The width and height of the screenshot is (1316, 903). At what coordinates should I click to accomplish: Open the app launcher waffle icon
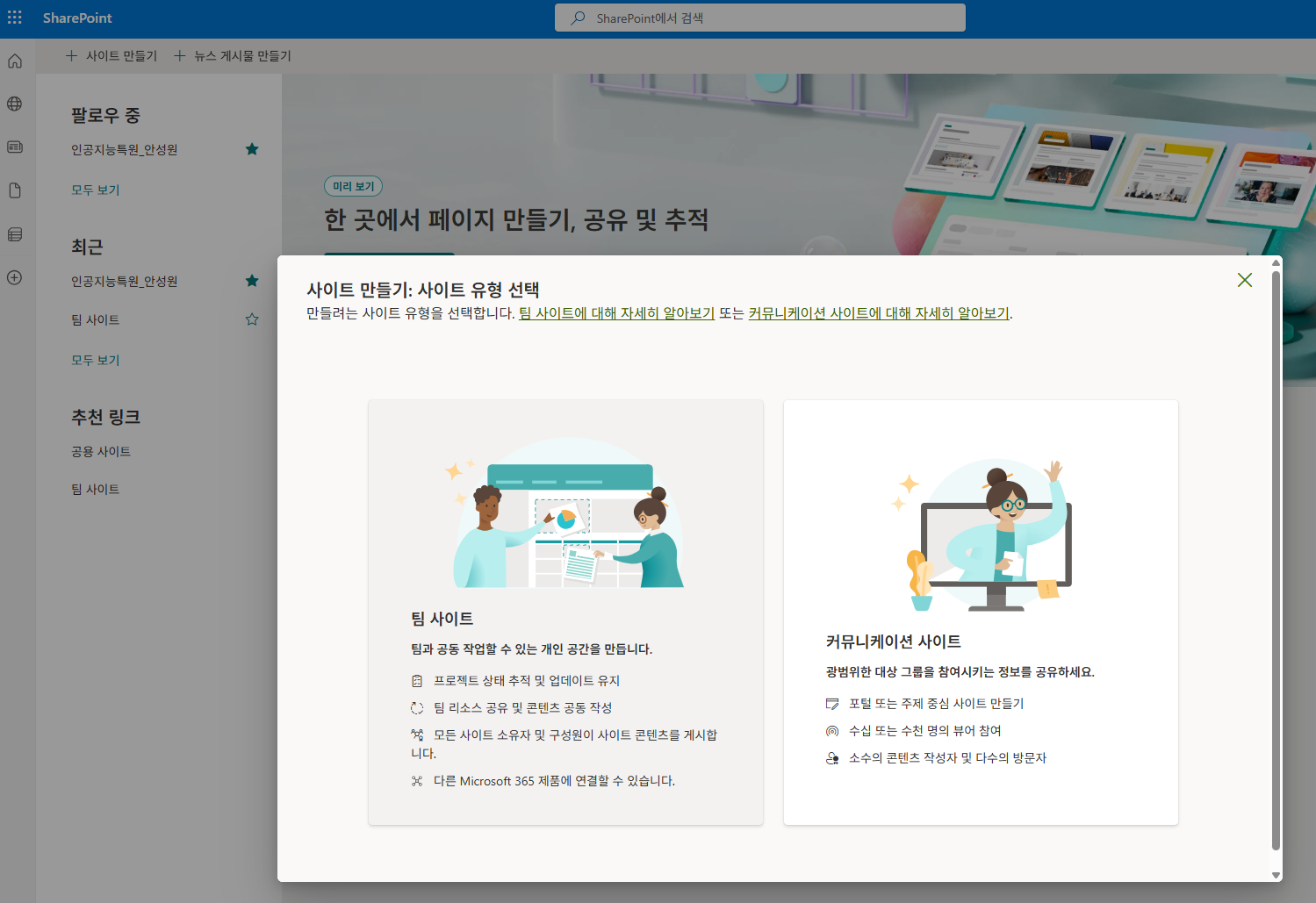point(15,18)
